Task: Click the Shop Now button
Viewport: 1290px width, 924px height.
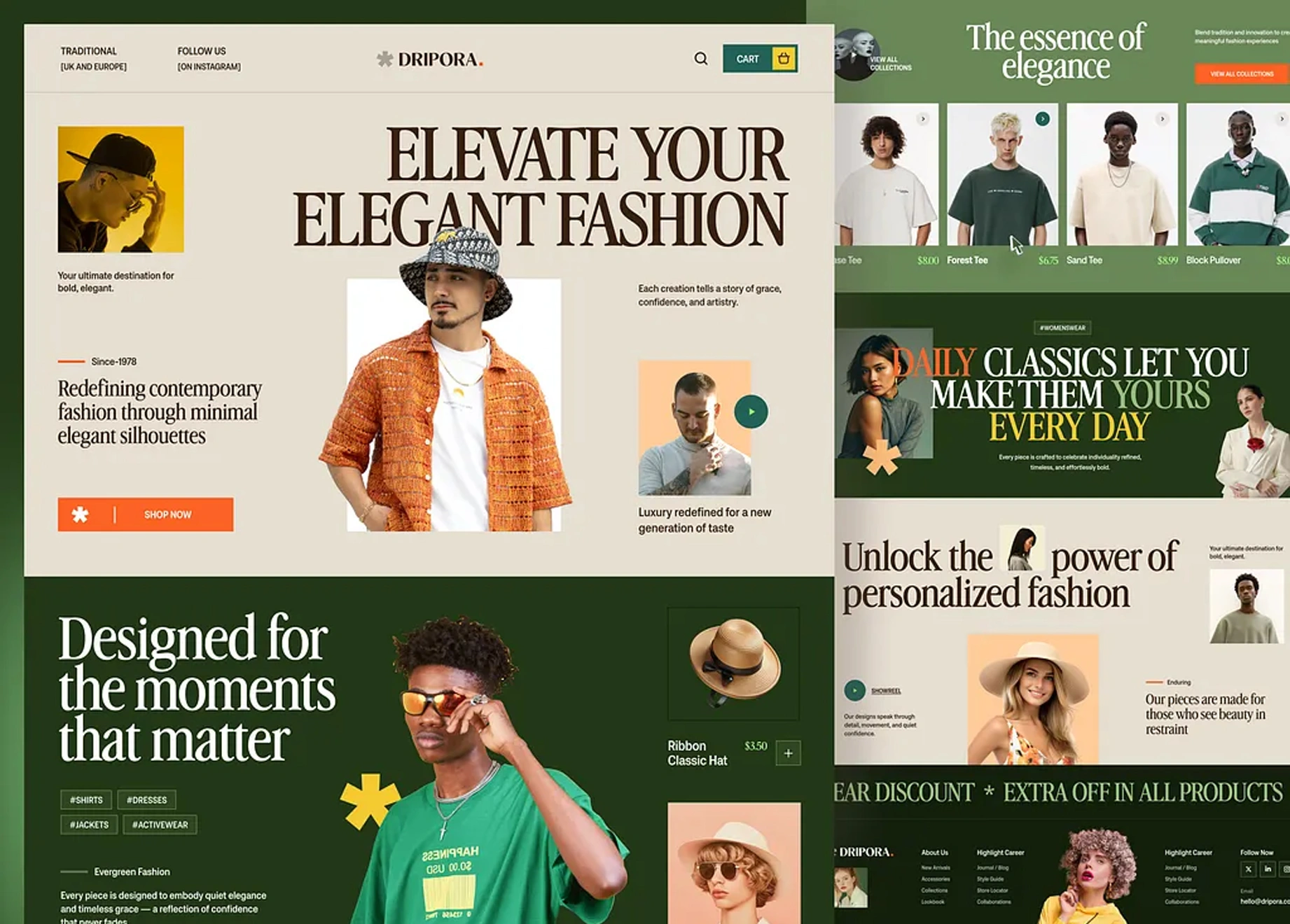Action: (146, 514)
